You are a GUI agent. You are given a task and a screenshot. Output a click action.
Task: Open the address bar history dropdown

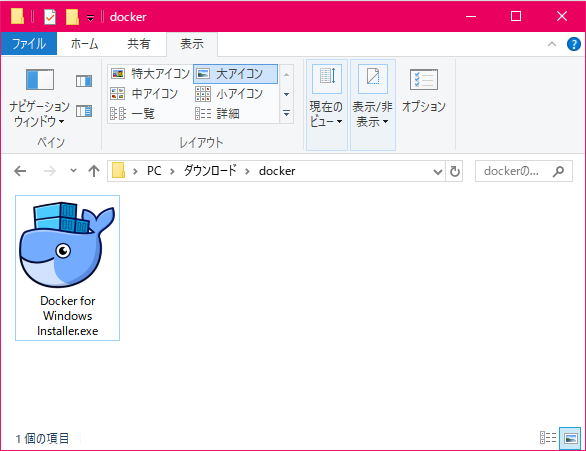[x=438, y=172]
